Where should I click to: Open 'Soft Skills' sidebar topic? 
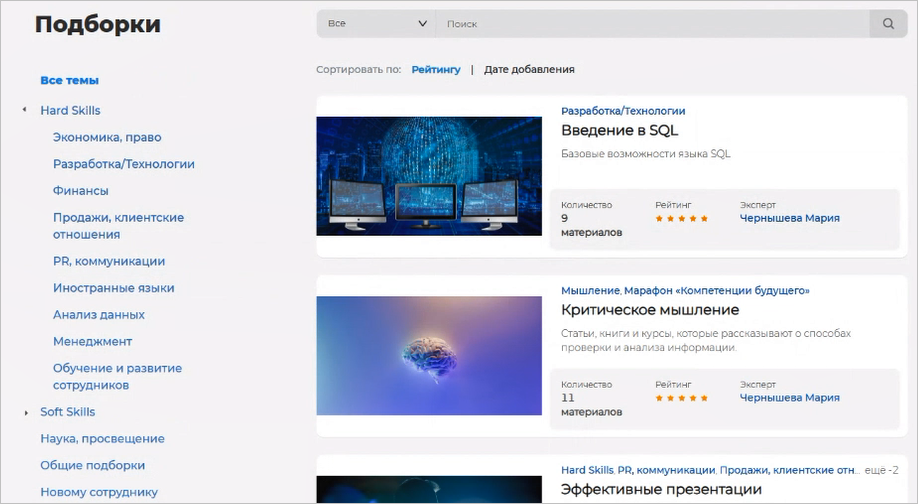tap(67, 412)
